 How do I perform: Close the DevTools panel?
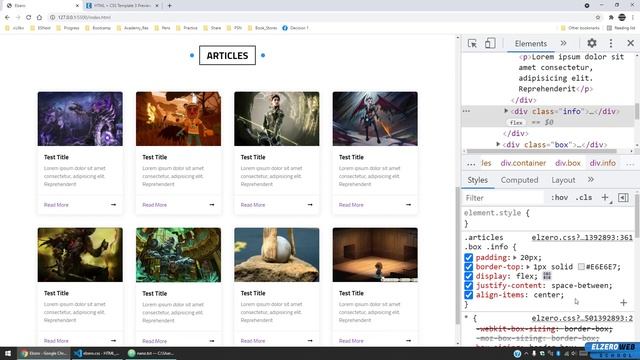click(630, 43)
